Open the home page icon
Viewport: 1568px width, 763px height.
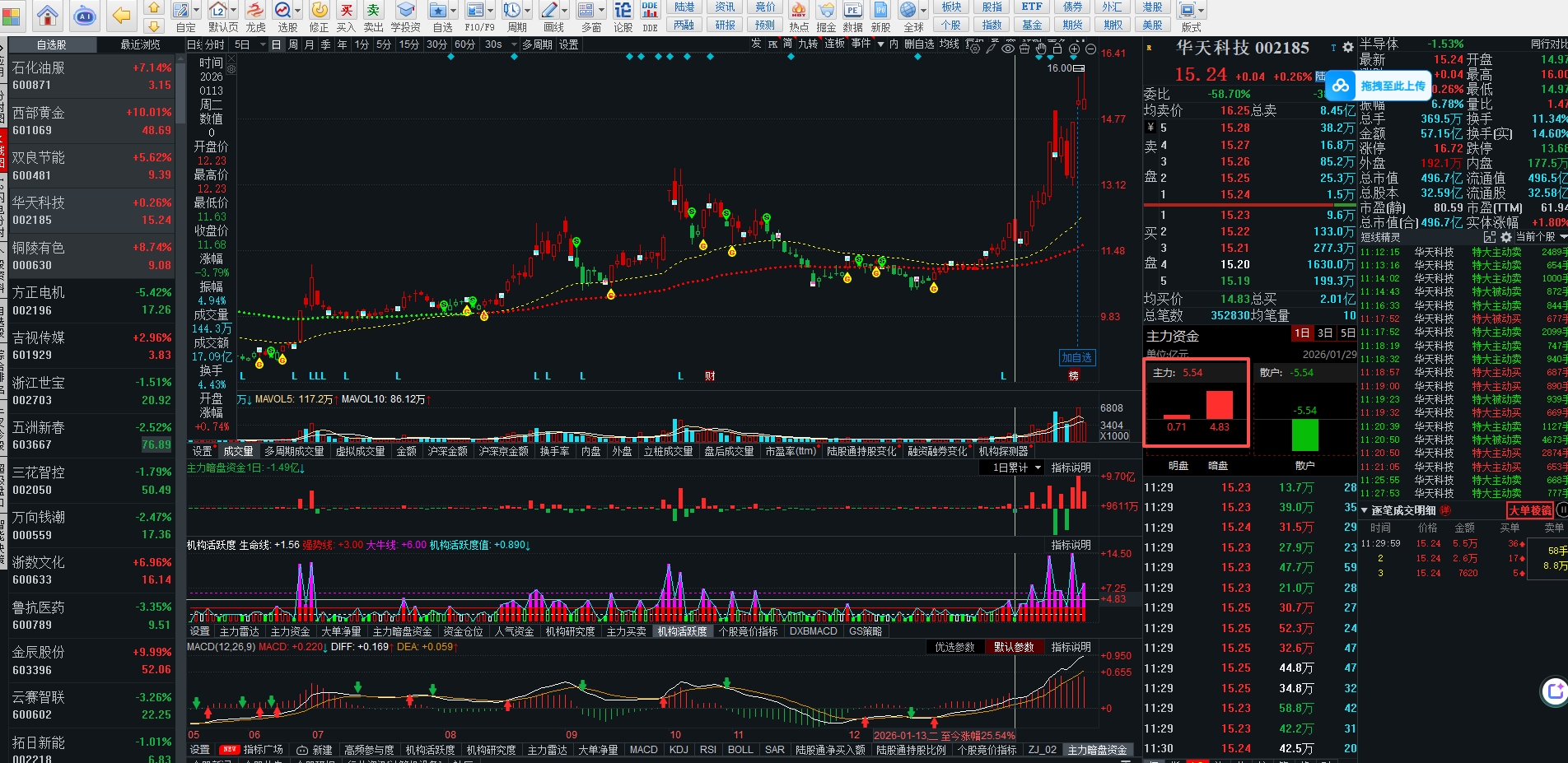[47, 15]
